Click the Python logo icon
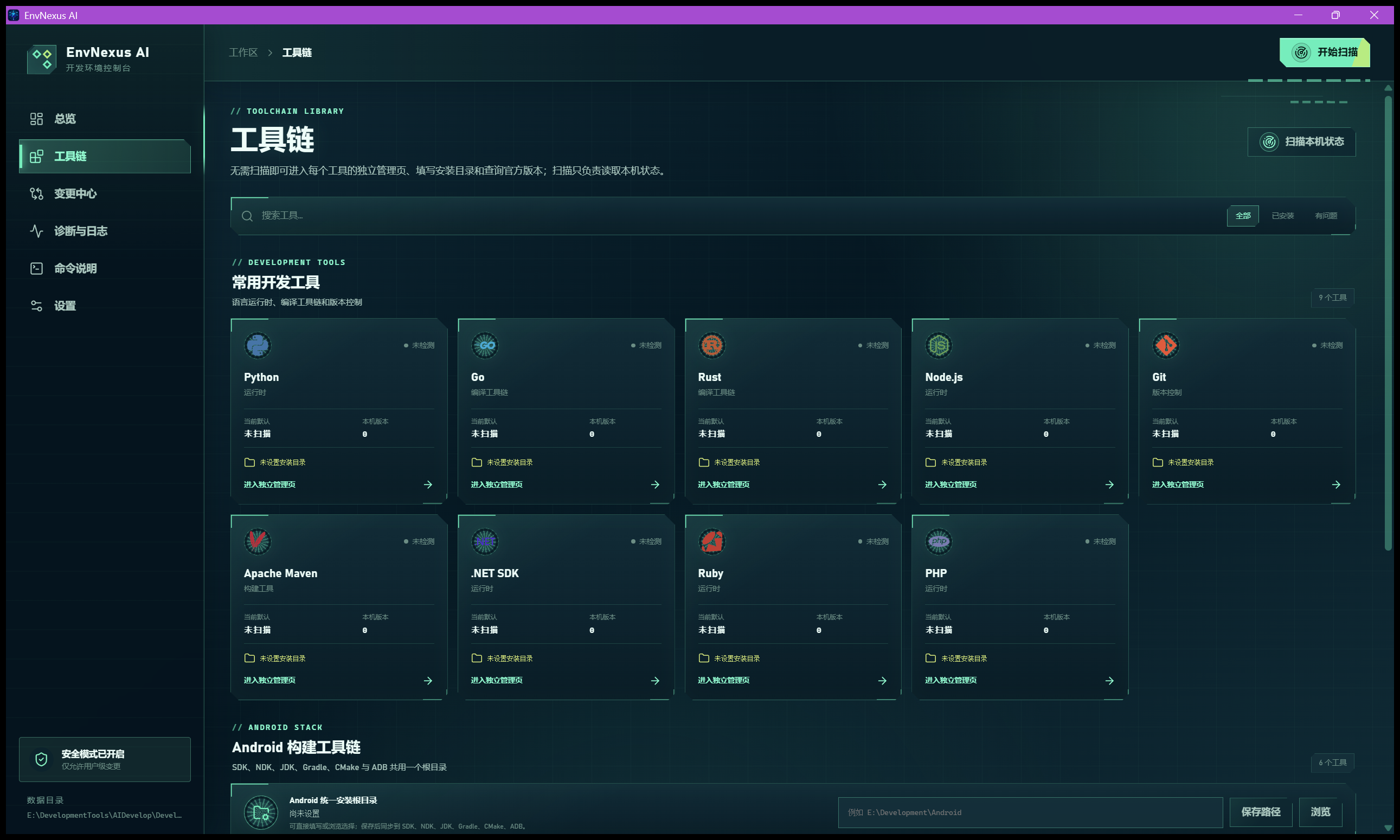Image resolution: width=1400 pixels, height=840 pixels. 258,345
